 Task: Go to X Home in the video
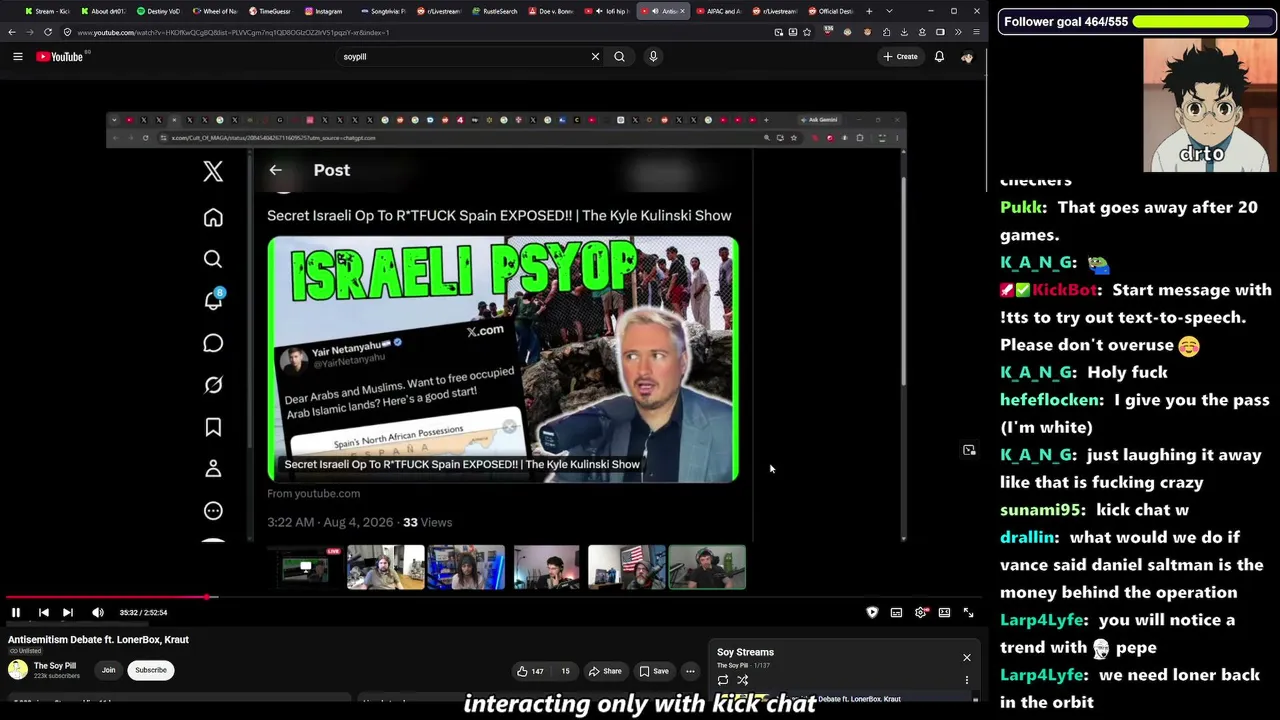(213, 218)
